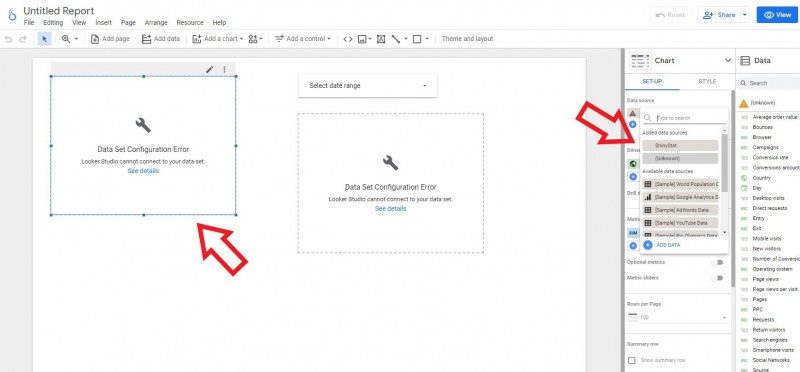Click the table chart type icon
Viewport: 800px width, 372px height.
[640, 60]
